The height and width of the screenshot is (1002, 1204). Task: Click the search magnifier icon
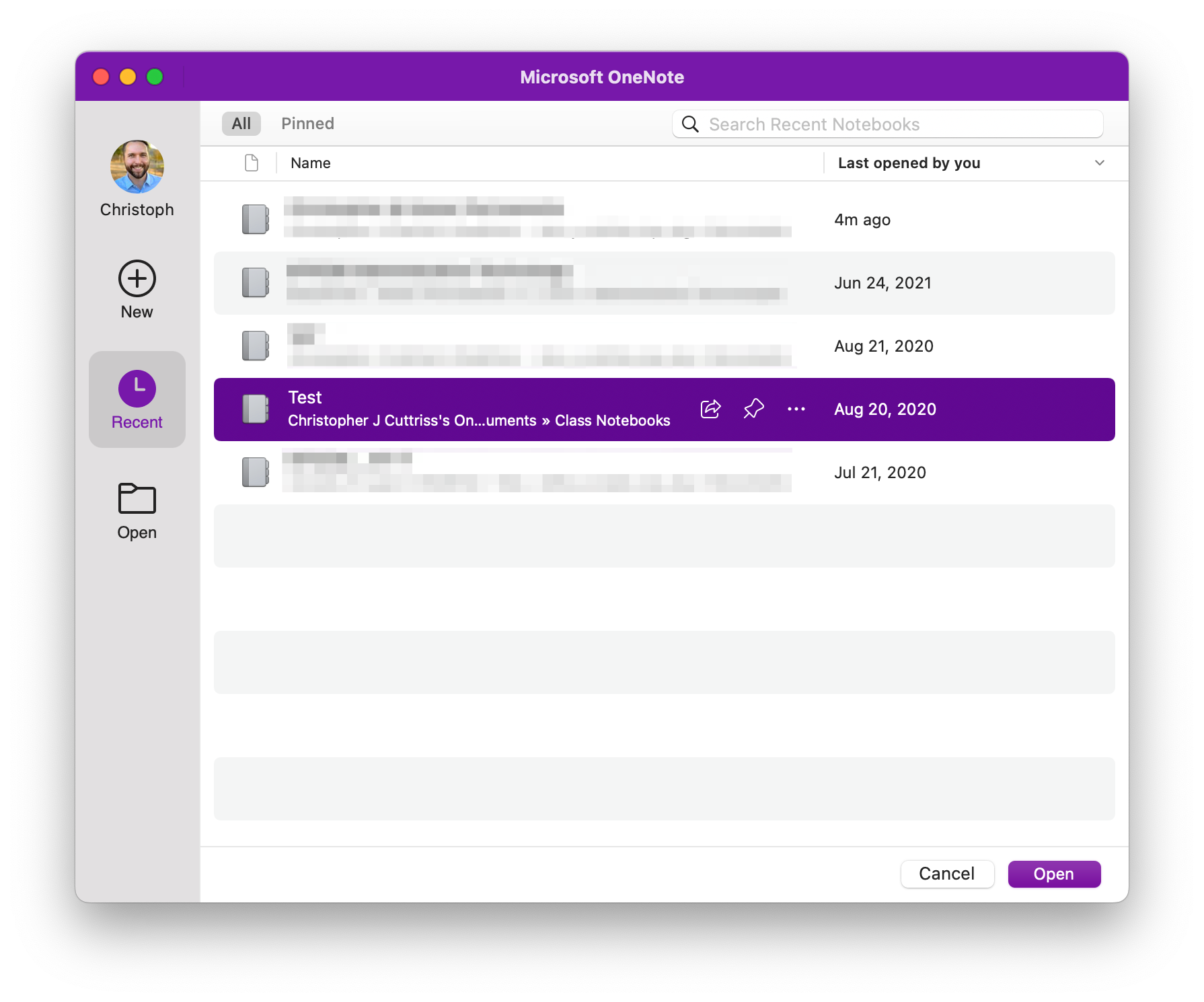coord(690,124)
